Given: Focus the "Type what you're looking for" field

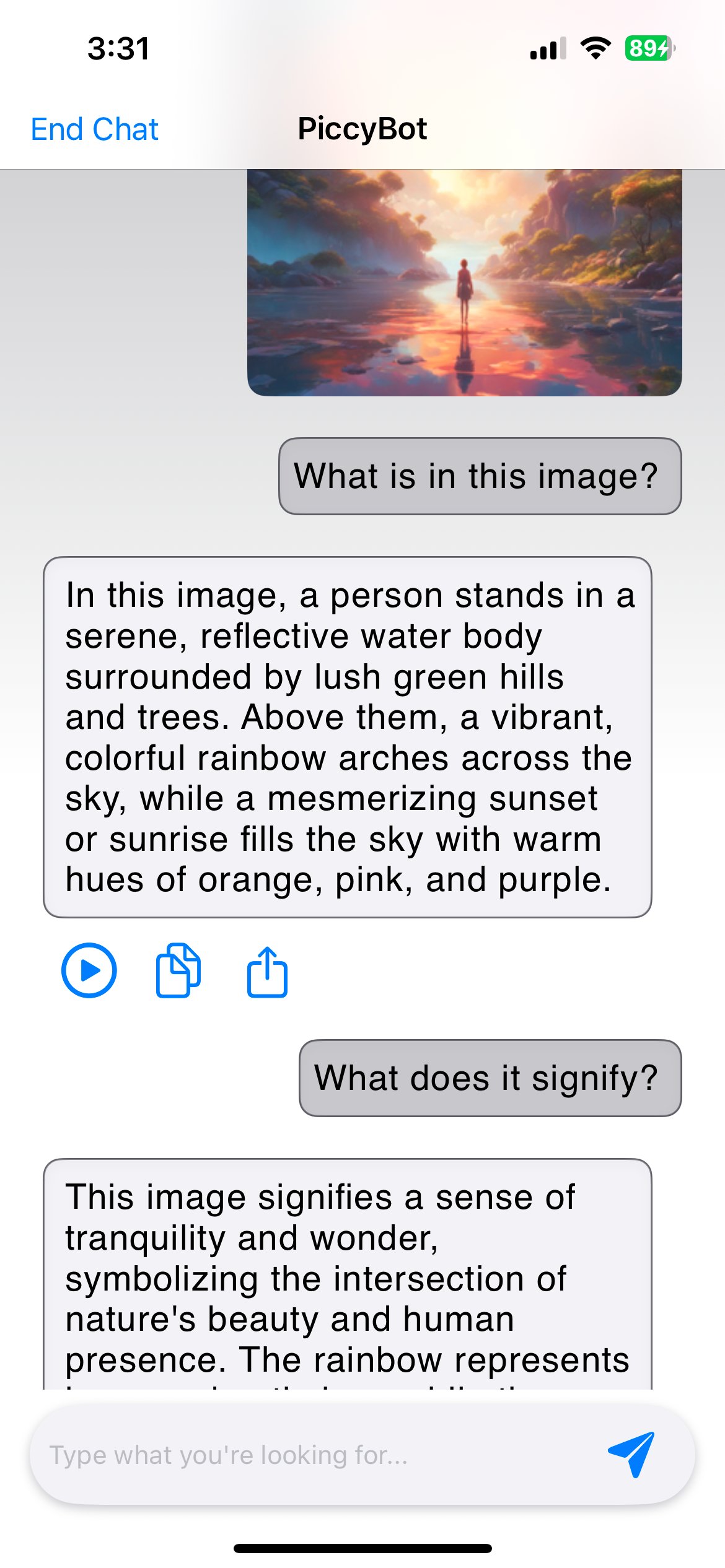Looking at the screenshot, I should coord(310,1455).
